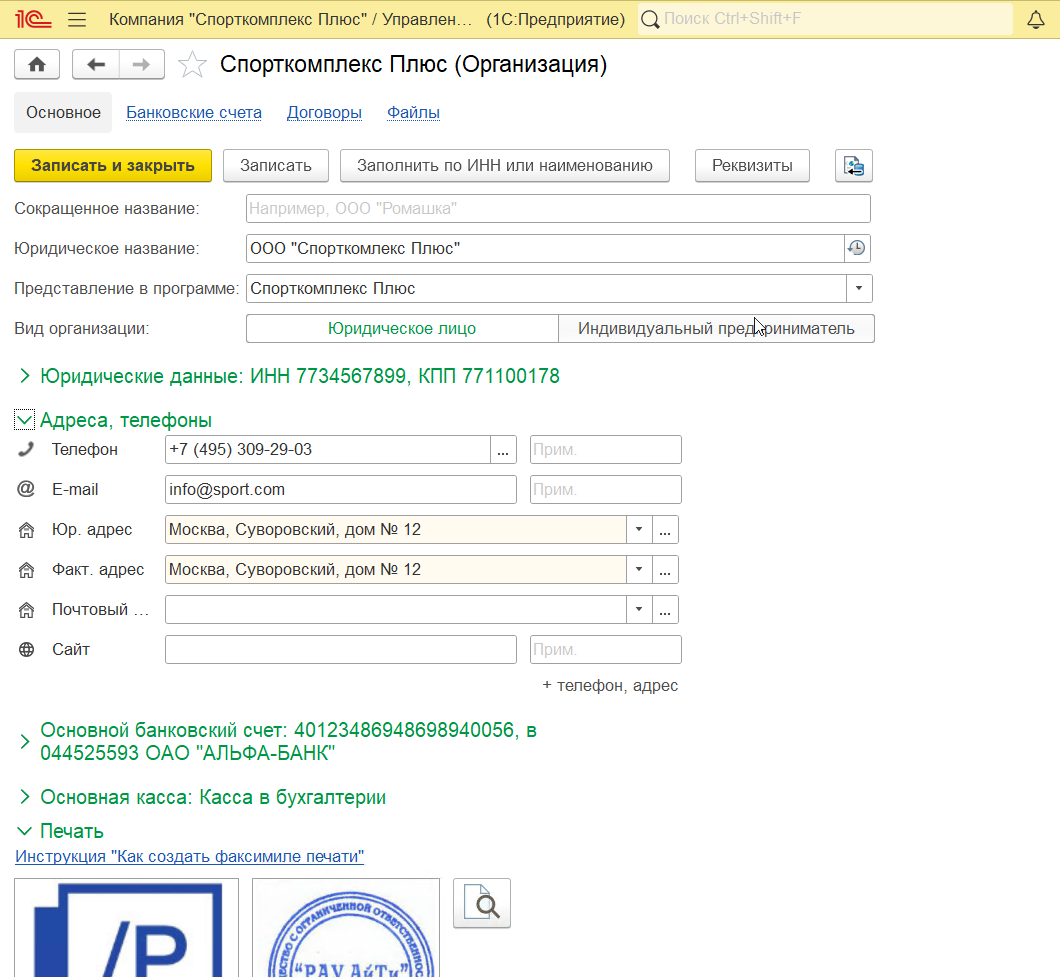Open the hamburger main menu
The height and width of the screenshot is (978, 1060).
pyautogui.click(x=77, y=19)
